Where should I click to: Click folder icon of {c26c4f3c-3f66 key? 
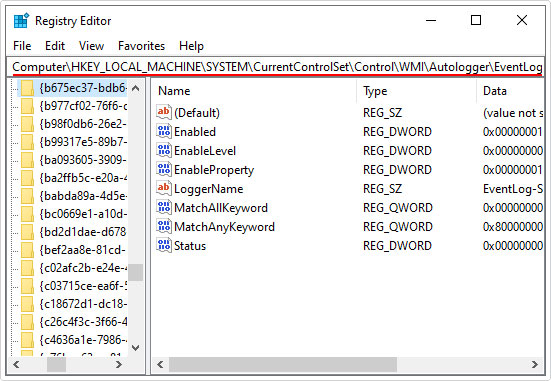[27, 322]
